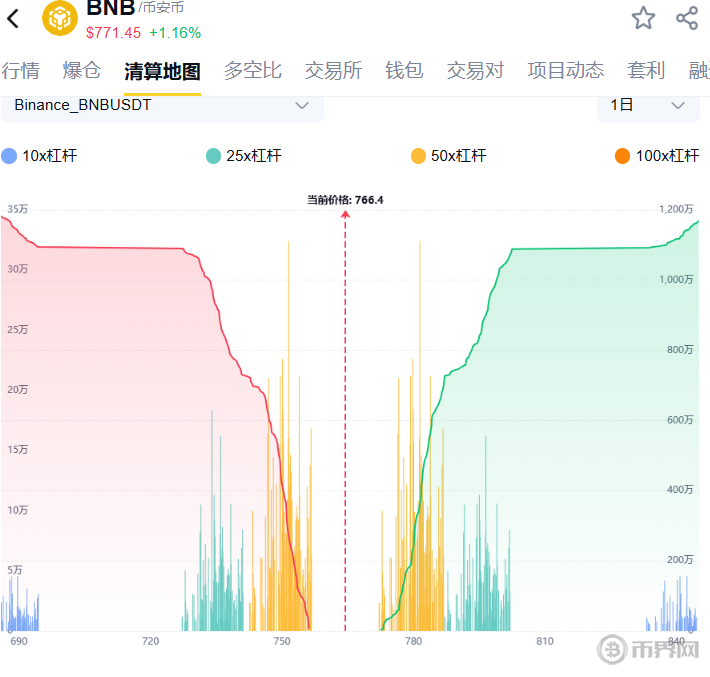Open the share icon

[x=687, y=18]
